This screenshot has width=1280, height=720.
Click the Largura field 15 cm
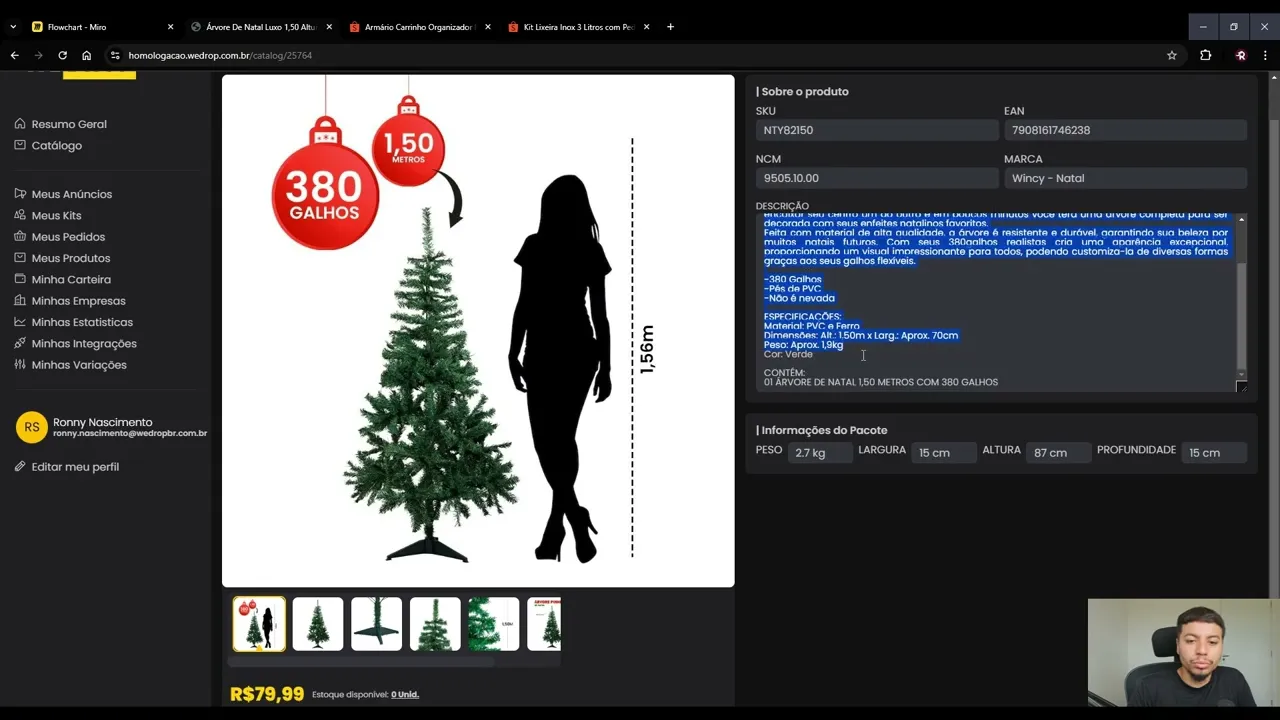click(x=943, y=453)
